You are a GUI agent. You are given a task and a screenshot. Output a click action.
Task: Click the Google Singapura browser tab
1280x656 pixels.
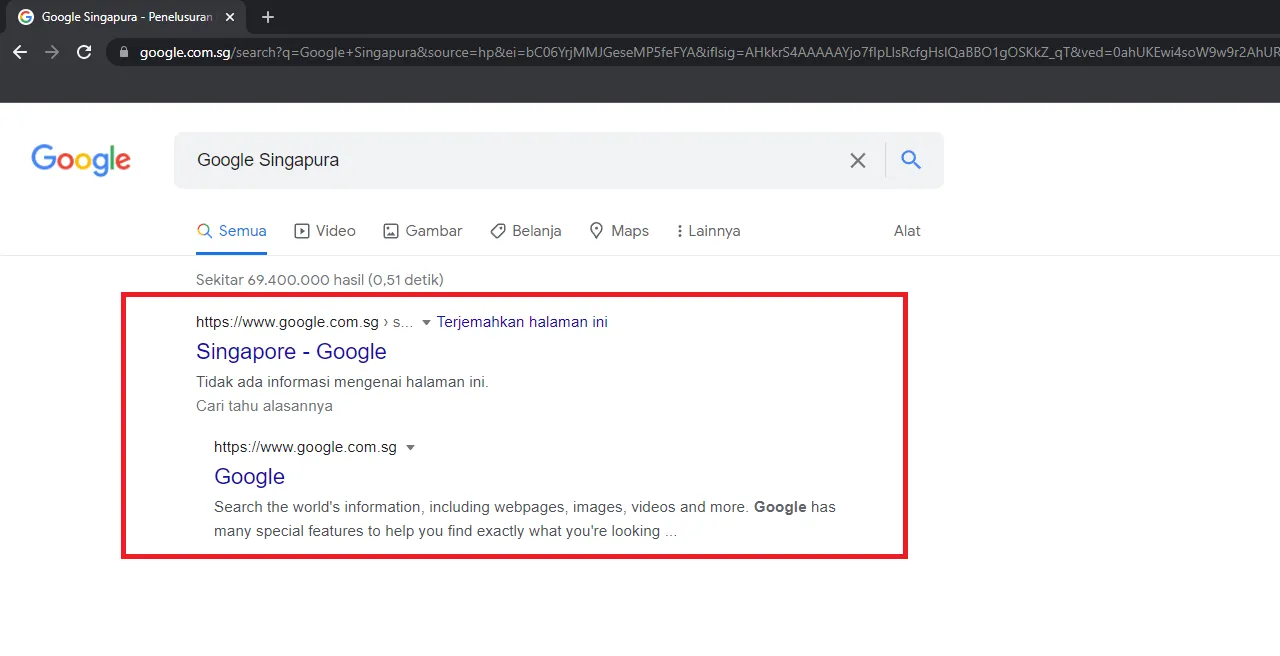pyautogui.click(x=125, y=17)
